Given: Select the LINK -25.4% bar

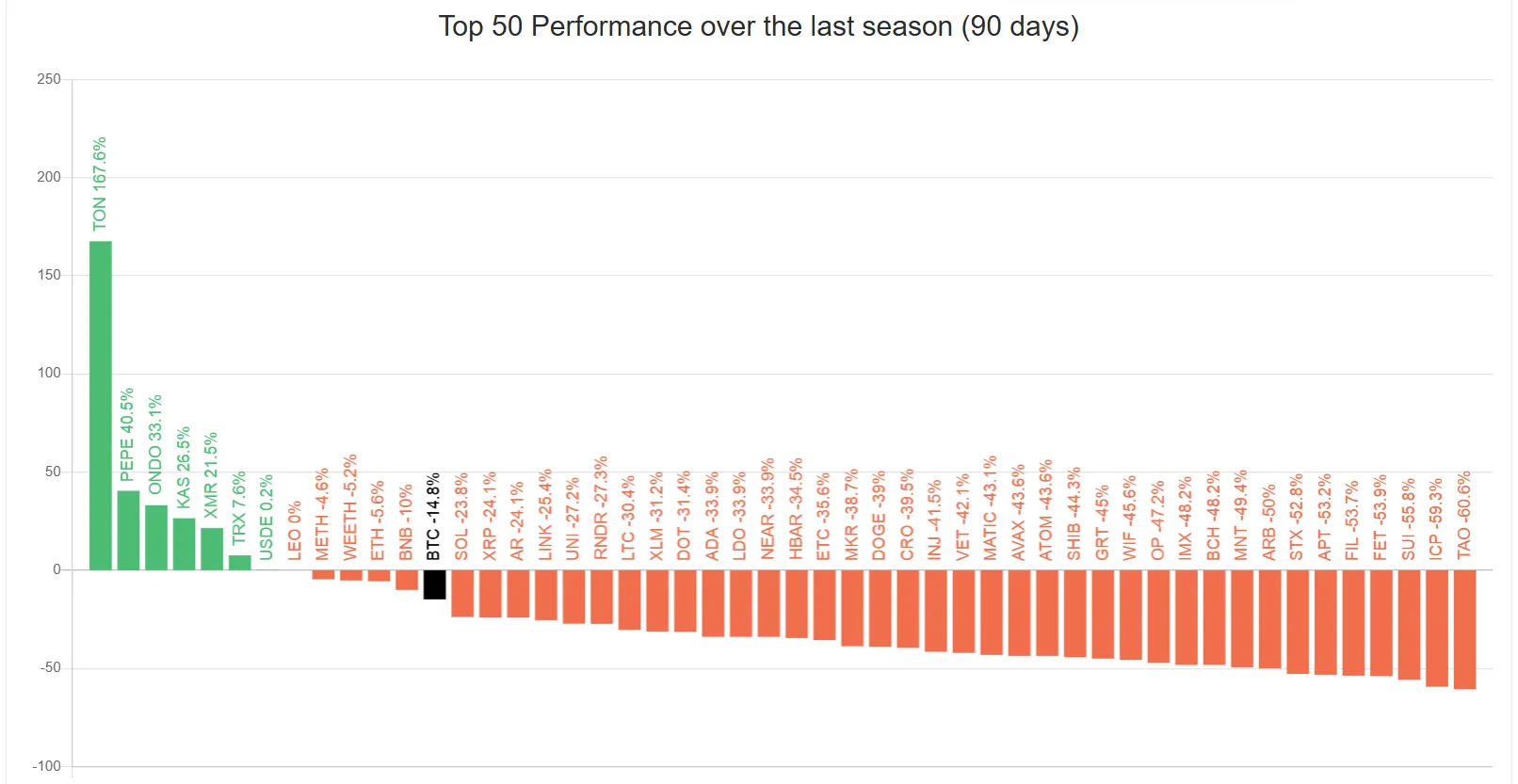Looking at the screenshot, I should (546, 596).
